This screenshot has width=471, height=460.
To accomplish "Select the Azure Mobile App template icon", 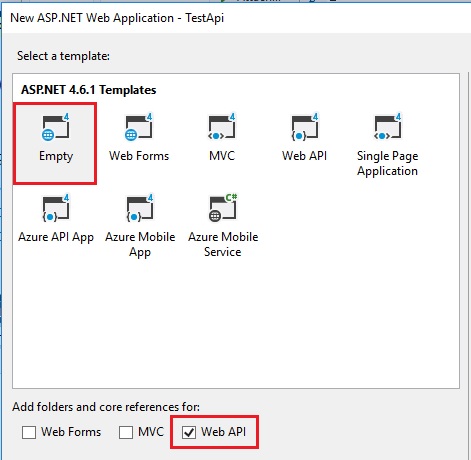I will tap(140, 208).
